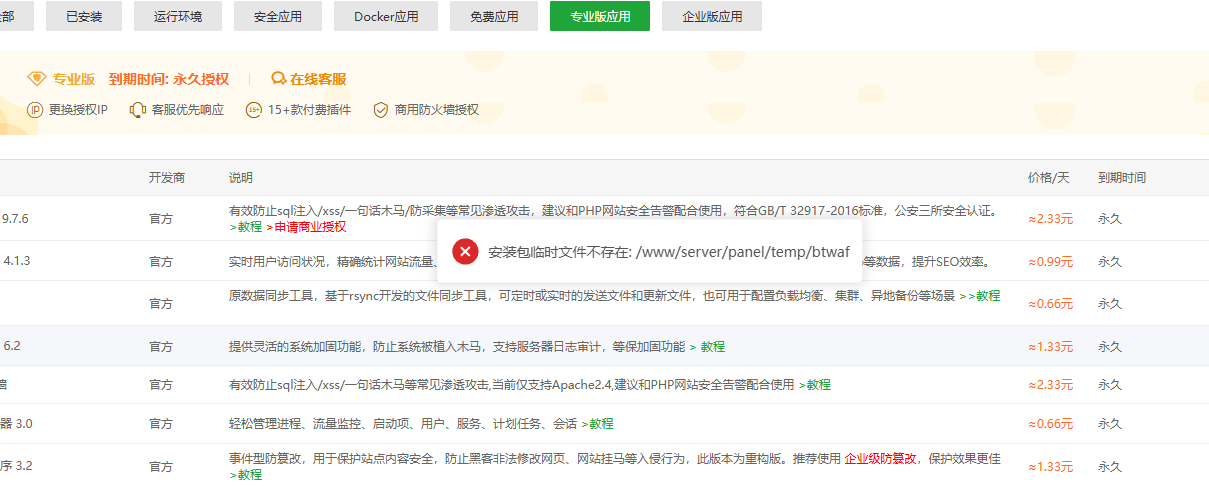This screenshot has height=487, width=1209.
Task: Click the 到期时间 column header
Action: coord(1122,178)
